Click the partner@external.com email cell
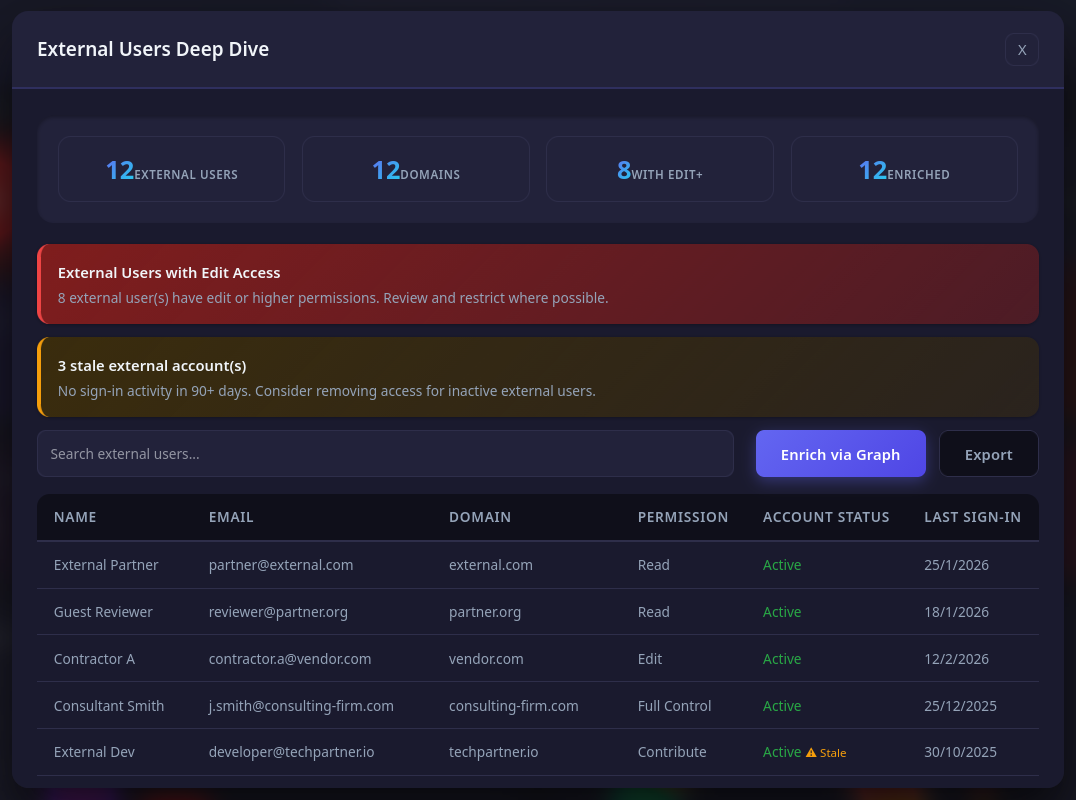This screenshot has width=1076, height=800. [x=281, y=565]
